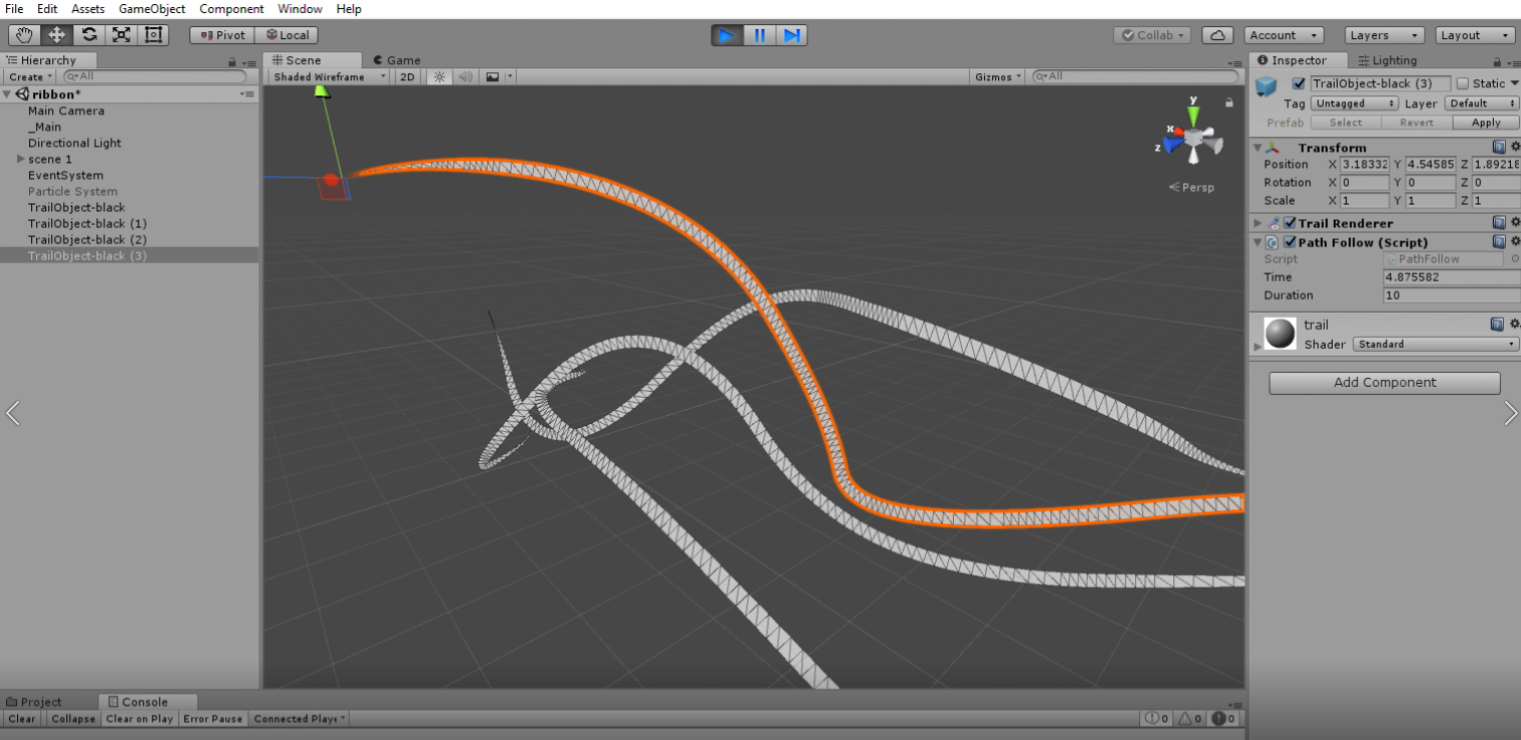Toggle the GameObject active checkbox
This screenshot has width=1521, height=740.
click(1298, 83)
